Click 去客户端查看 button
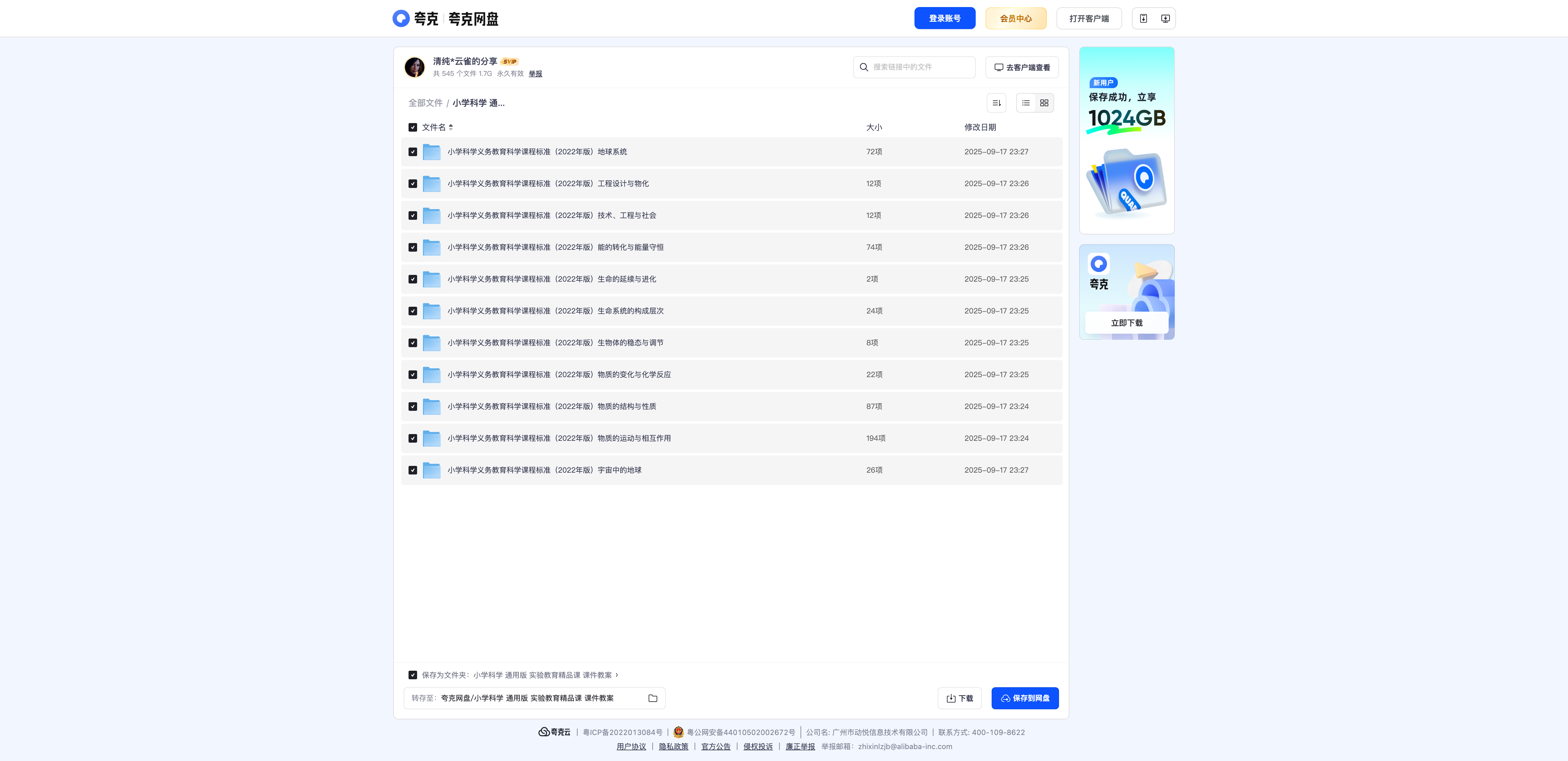Screen dimensions: 1568x761 [x=1022, y=68]
